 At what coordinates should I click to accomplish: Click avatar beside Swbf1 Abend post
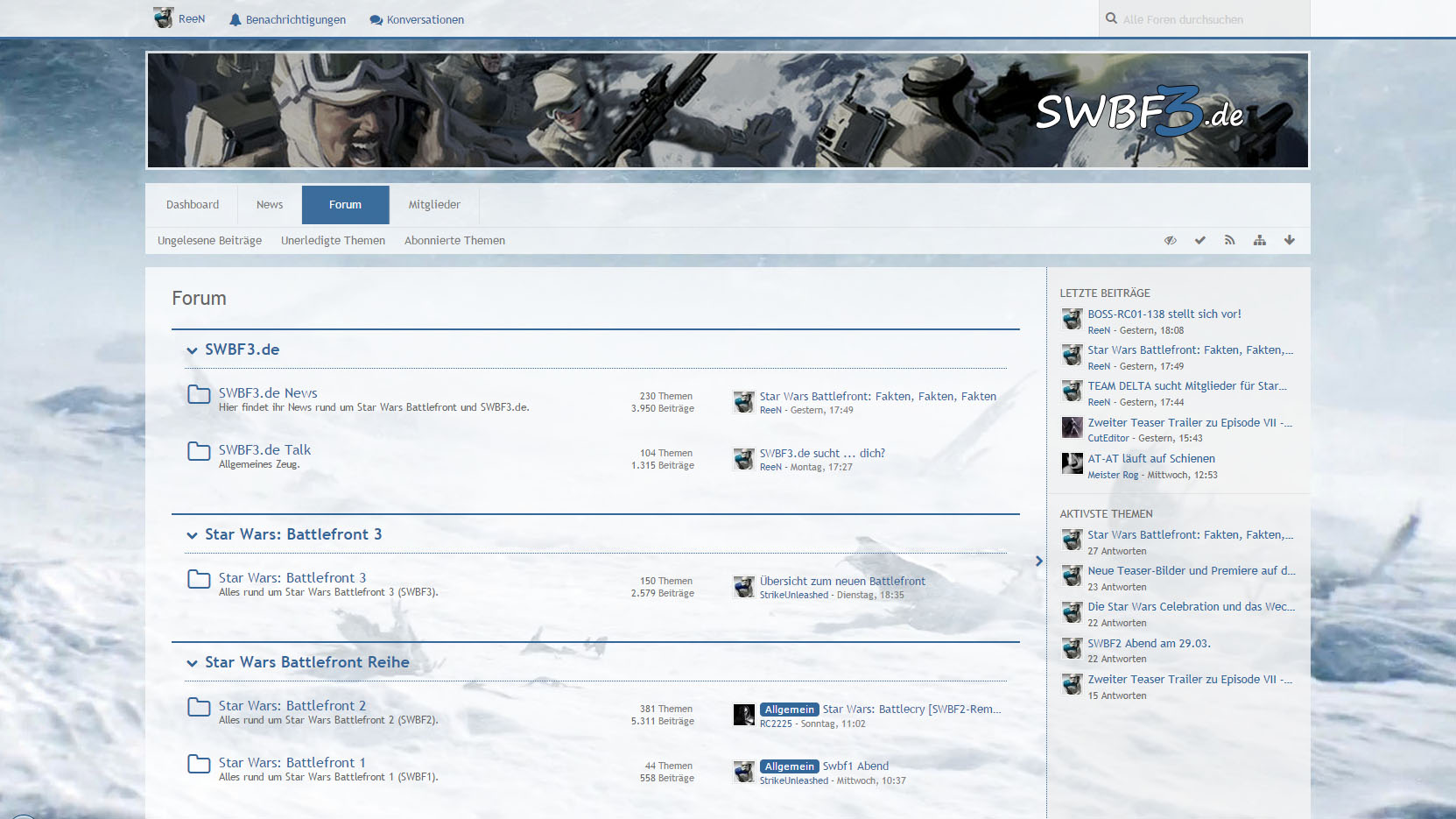click(x=743, y=772)
